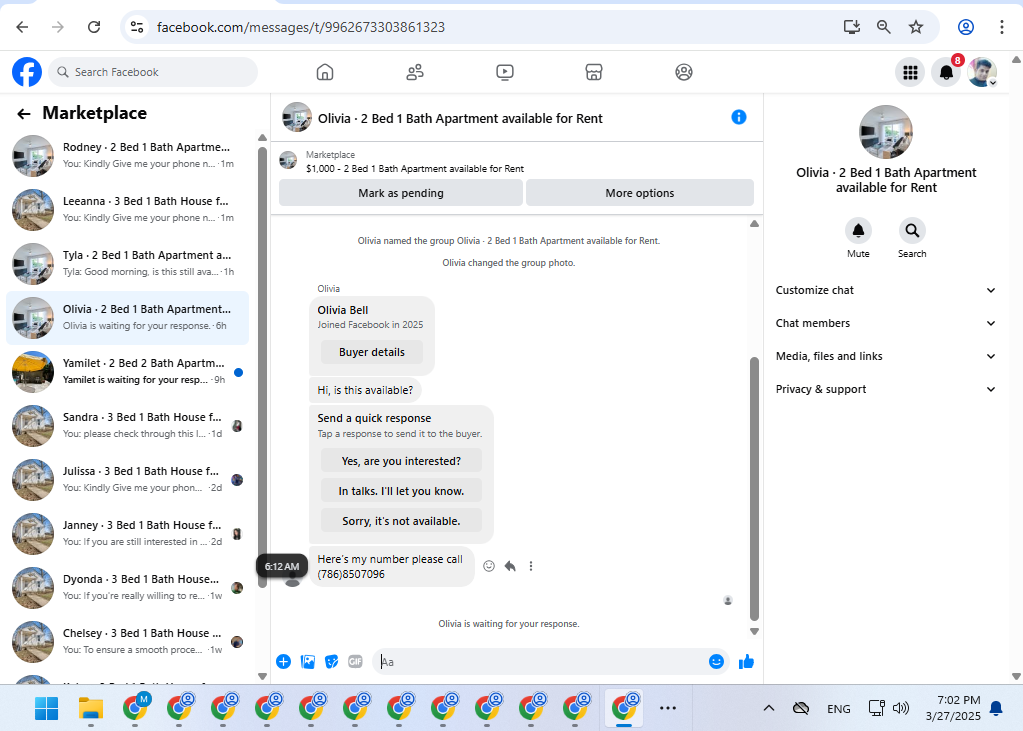1023x731 pixels.
Task: Open the notifications bell with 8 badge
Action: coord(947,72)
